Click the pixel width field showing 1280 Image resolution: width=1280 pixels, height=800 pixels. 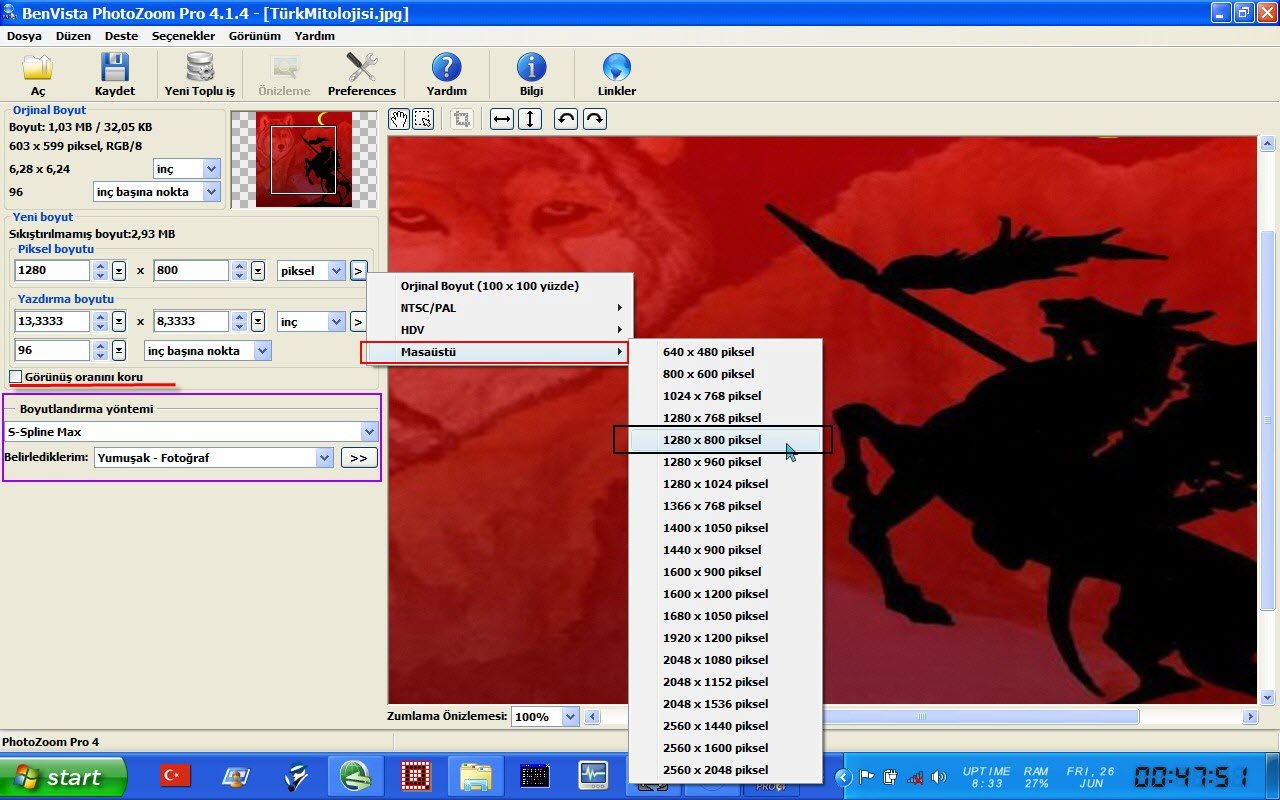52,271
